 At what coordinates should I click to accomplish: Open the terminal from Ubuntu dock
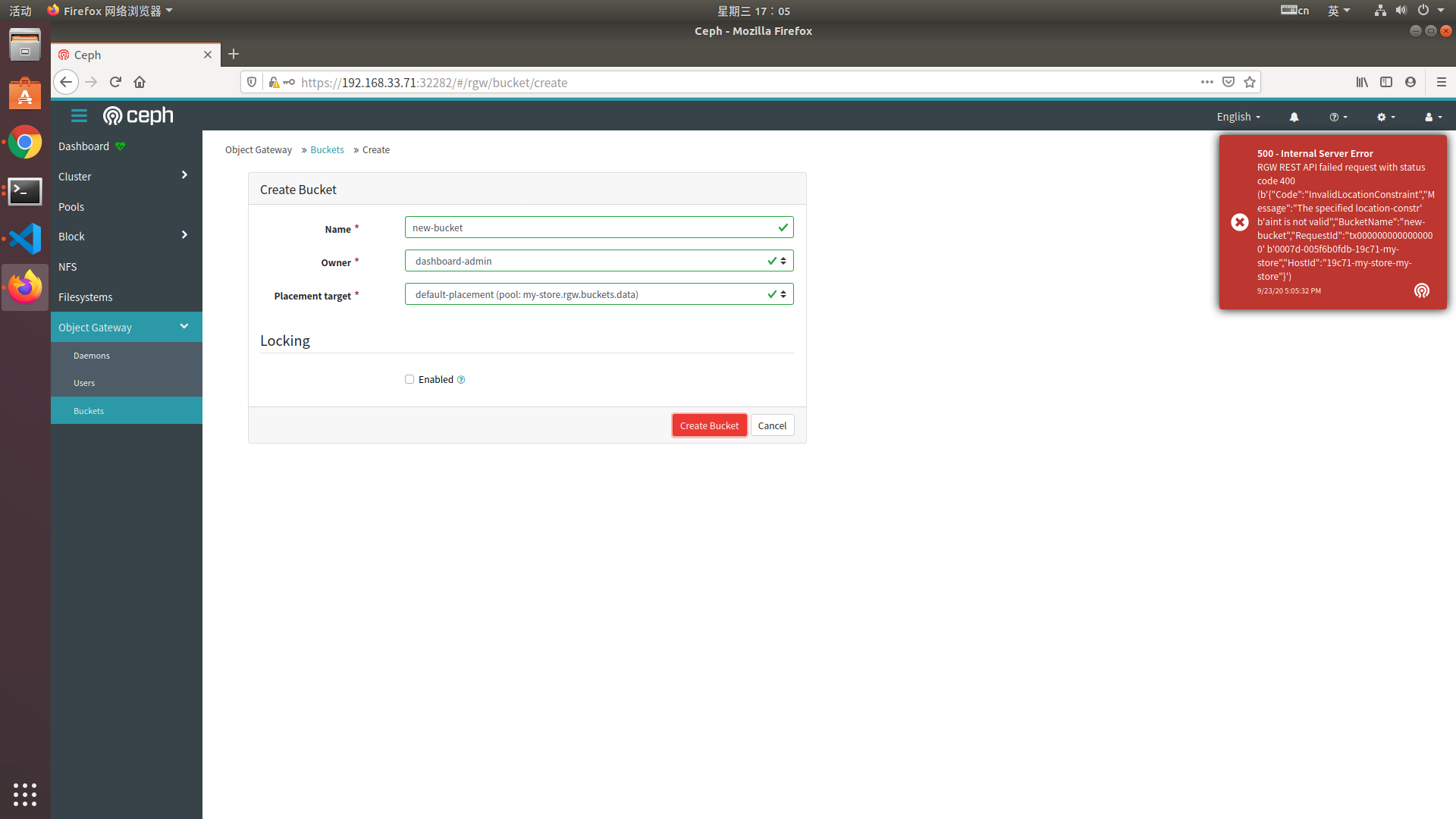coord(25,191)
